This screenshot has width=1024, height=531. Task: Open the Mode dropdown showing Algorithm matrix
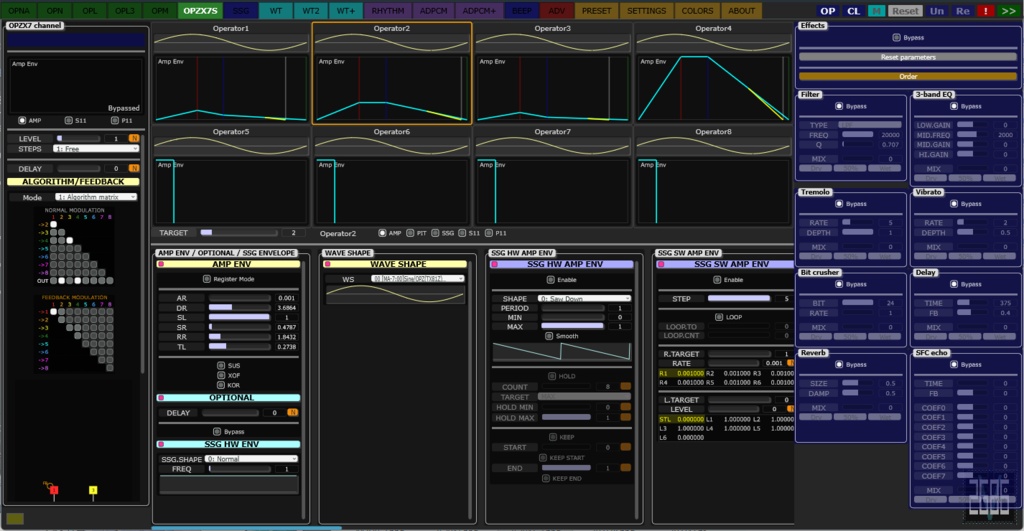pos(96,197)
